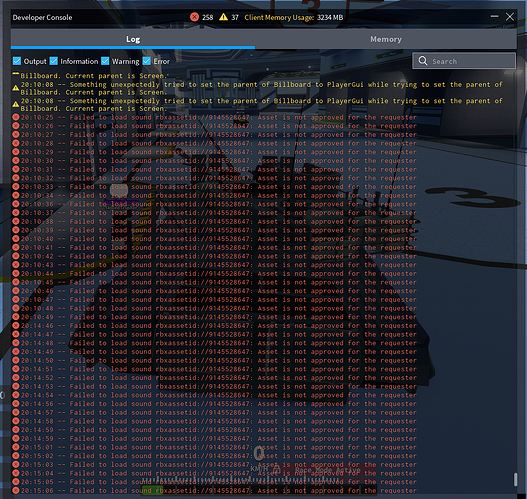Select the 20:10:32 error log entry
Viewport: 527px width, 499px height.
click(x=214, y=178)
